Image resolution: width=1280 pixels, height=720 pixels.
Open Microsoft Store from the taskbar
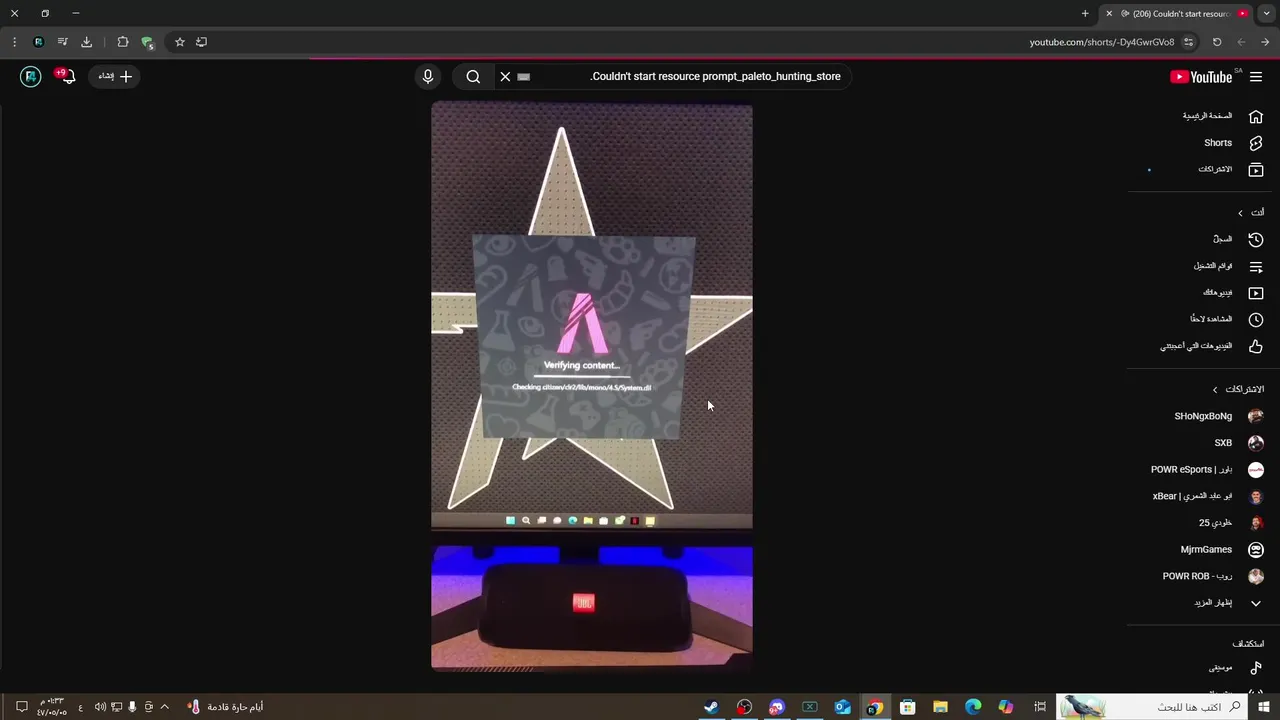click(907, 707)
